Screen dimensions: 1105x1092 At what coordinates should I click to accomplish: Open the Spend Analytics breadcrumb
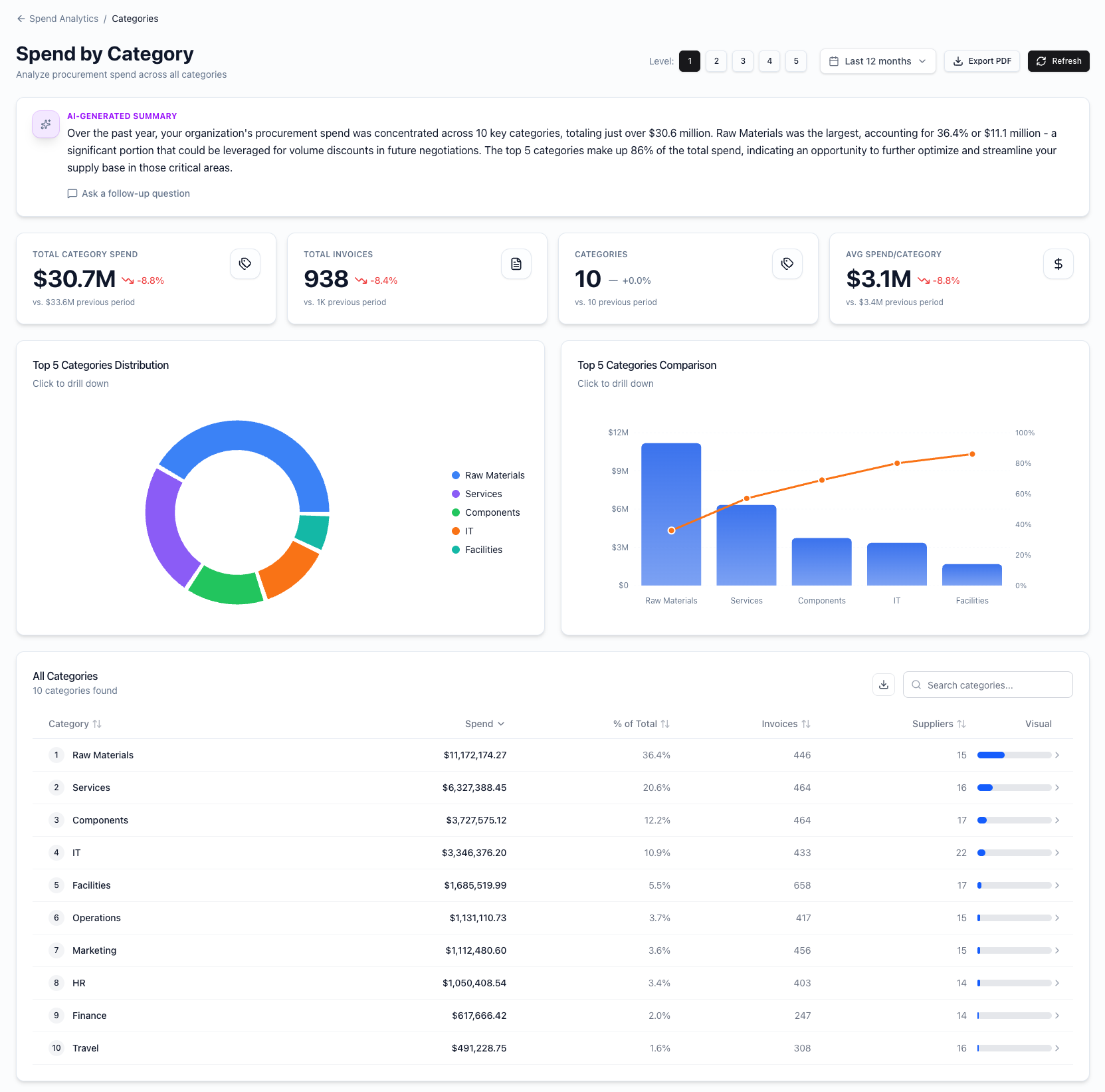coord(63,19)
